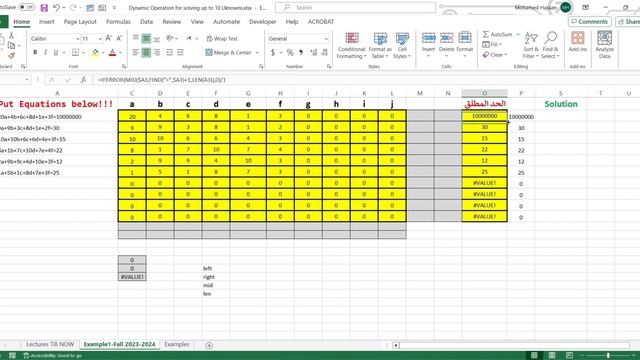This screenshot has height=360, width=640.
Task: Undo the last action
Action: pyautogui.click(x=56, y=7)
